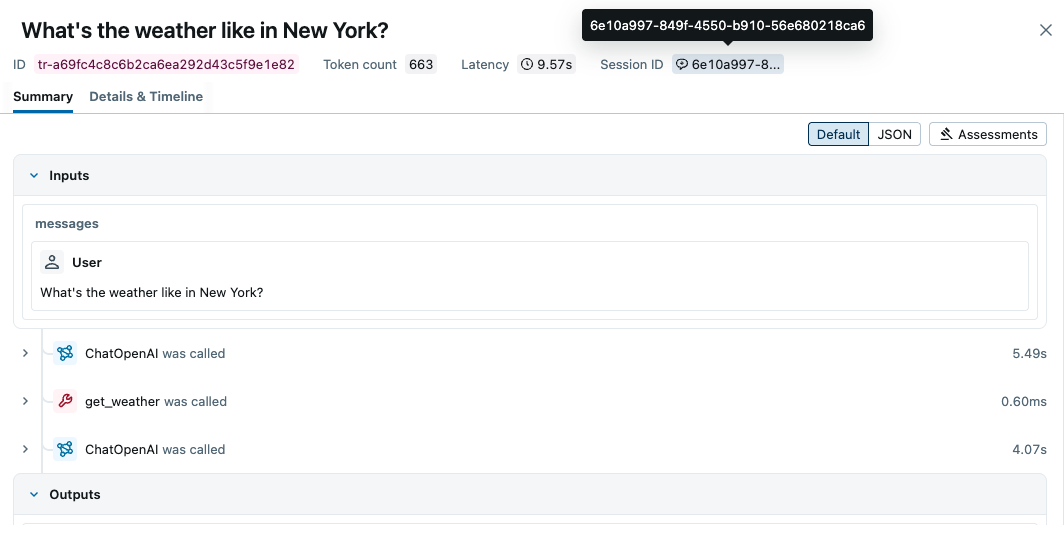Open the Assessments panel
This screenshot has width=1064, height=560.
coord(988,134)
